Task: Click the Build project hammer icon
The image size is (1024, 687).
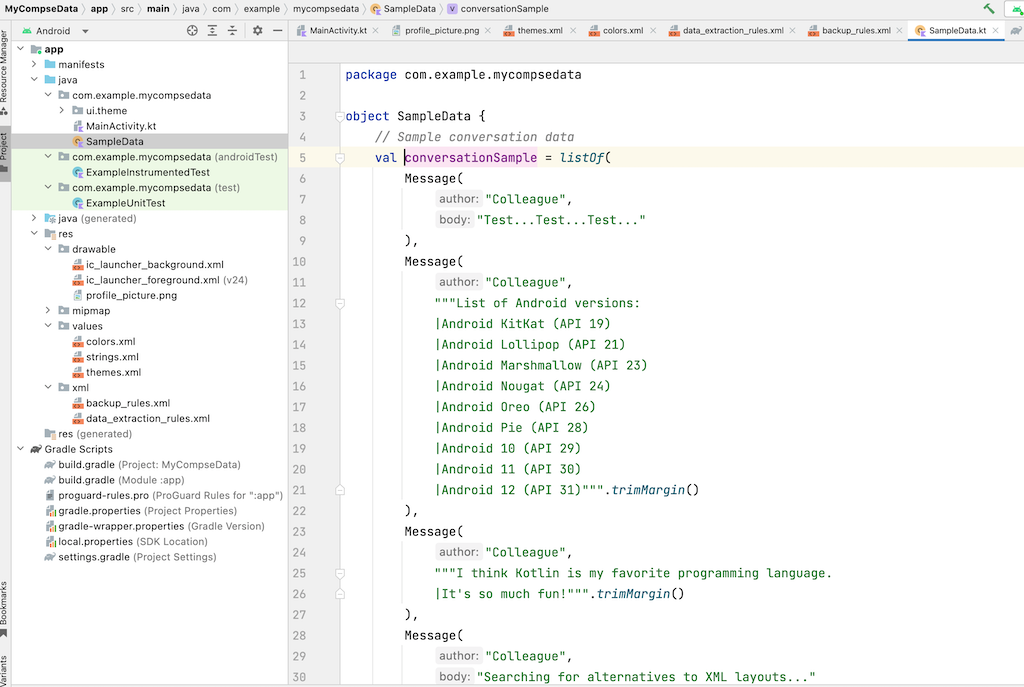Action: click(989, 9)
